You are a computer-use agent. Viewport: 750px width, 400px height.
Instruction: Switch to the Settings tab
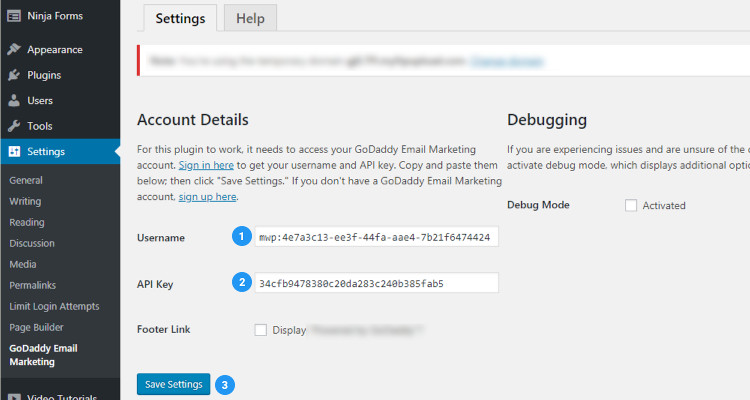click(x=180, y=18)
